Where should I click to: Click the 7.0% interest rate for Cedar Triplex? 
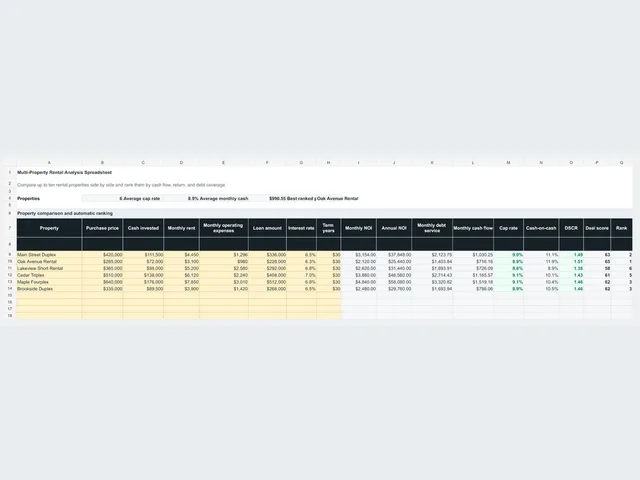coord(301,275)
